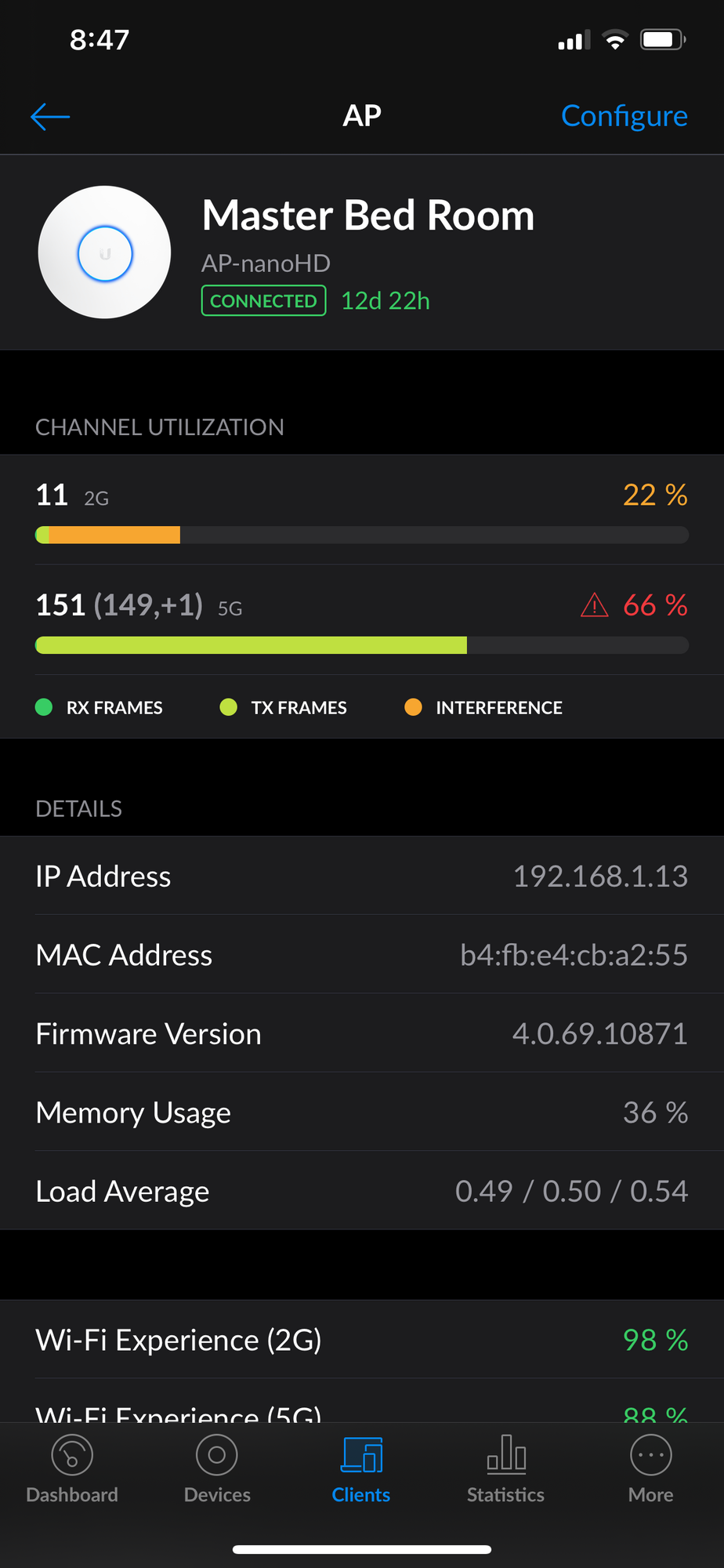Screen dimensions: 724x1568
Task: Tap the red warning triangle icon
Action: click(595, 605)
